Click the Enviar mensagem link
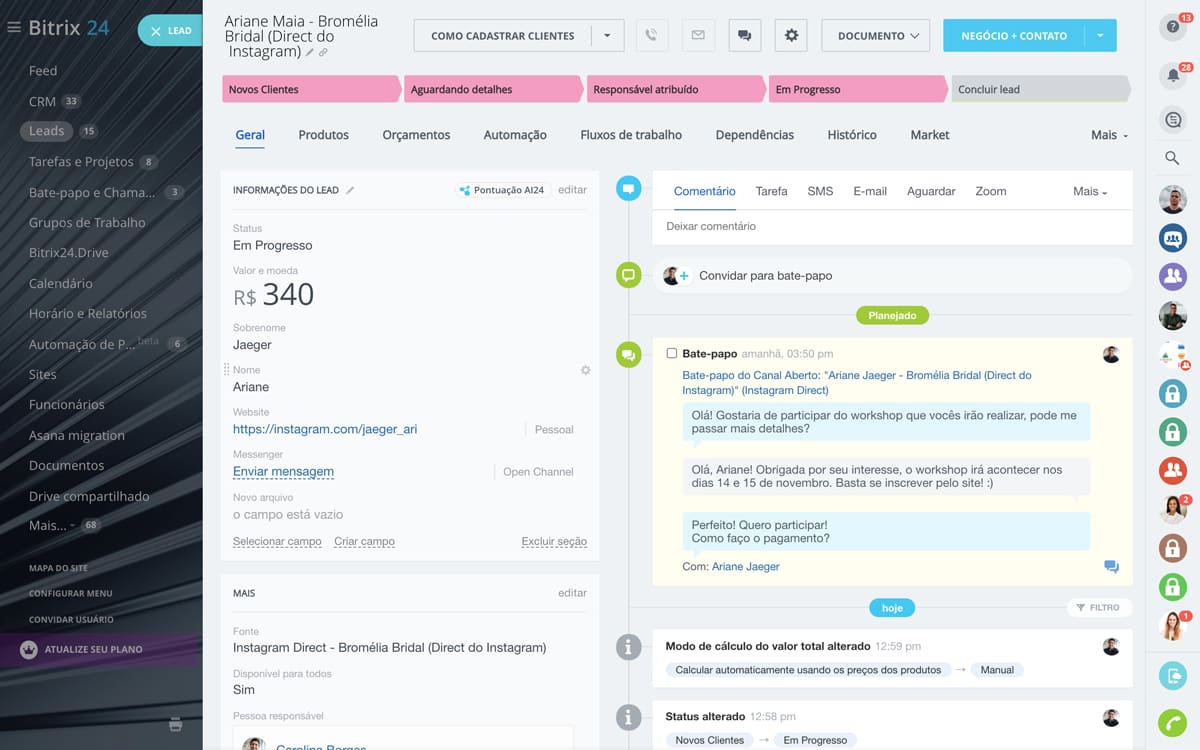This screenshot has height=750, width=1200. (x=283, y=471)
